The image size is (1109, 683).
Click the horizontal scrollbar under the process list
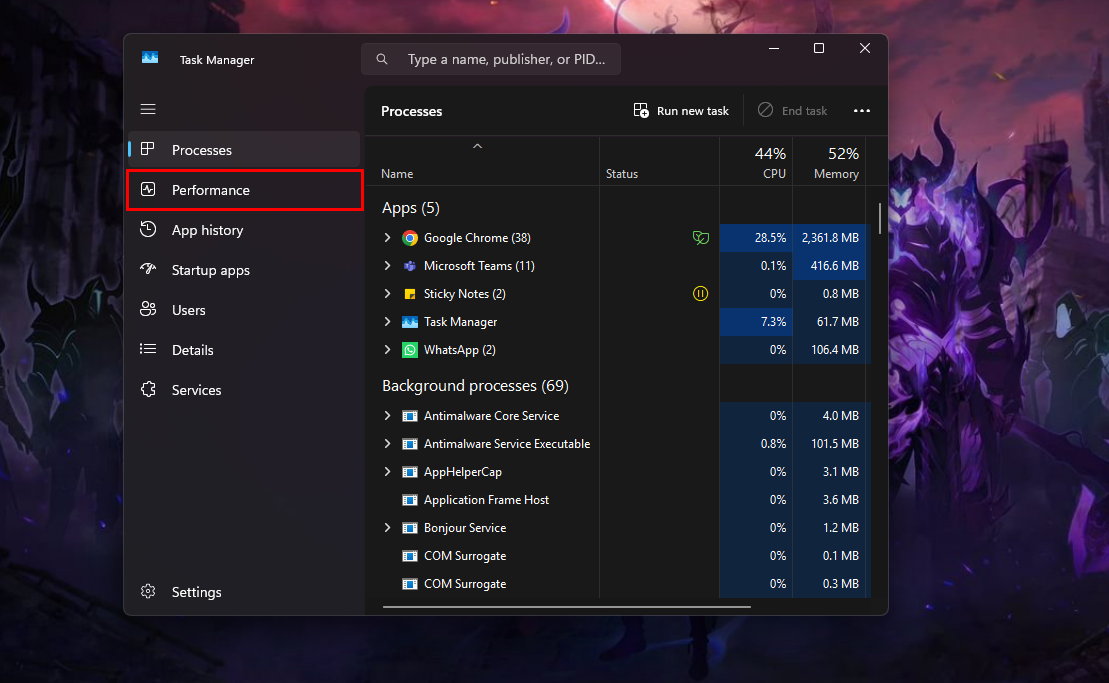click(567, 607)
